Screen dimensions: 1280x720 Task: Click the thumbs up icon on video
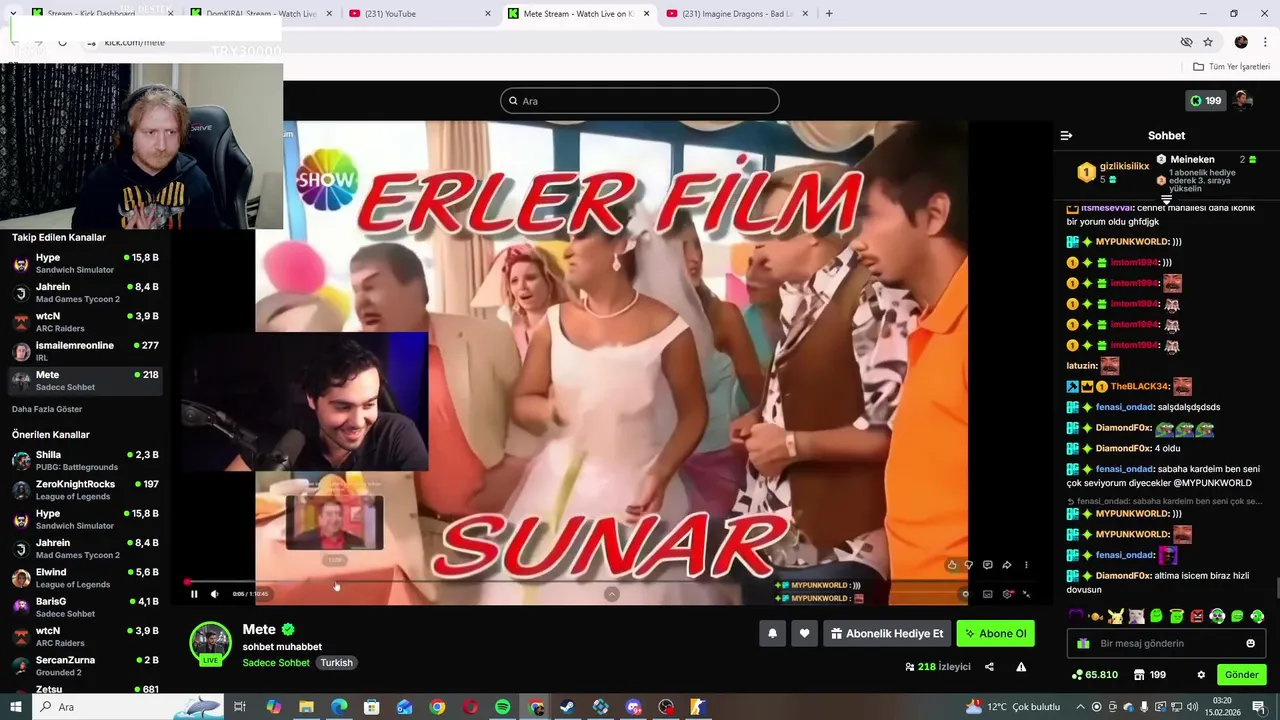tap(952, 565)
